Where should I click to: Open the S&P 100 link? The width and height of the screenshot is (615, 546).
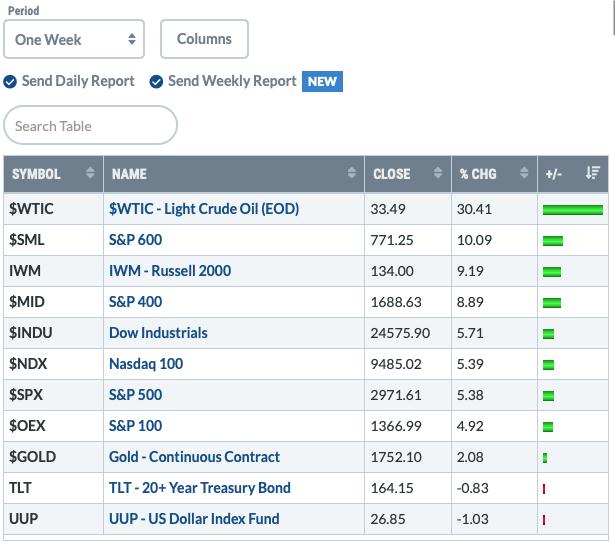(x=135, y=426)
